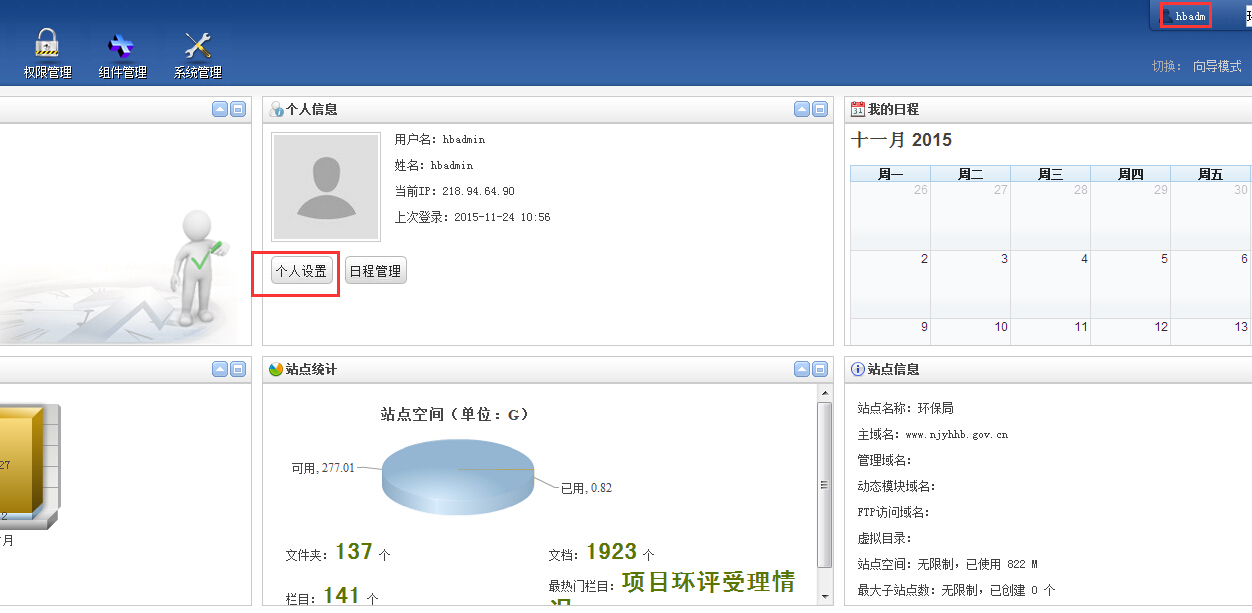The width and height of the screenshot is (1252, 613).
Task: Collapse the 个人信息 panel
Action: 802,110
